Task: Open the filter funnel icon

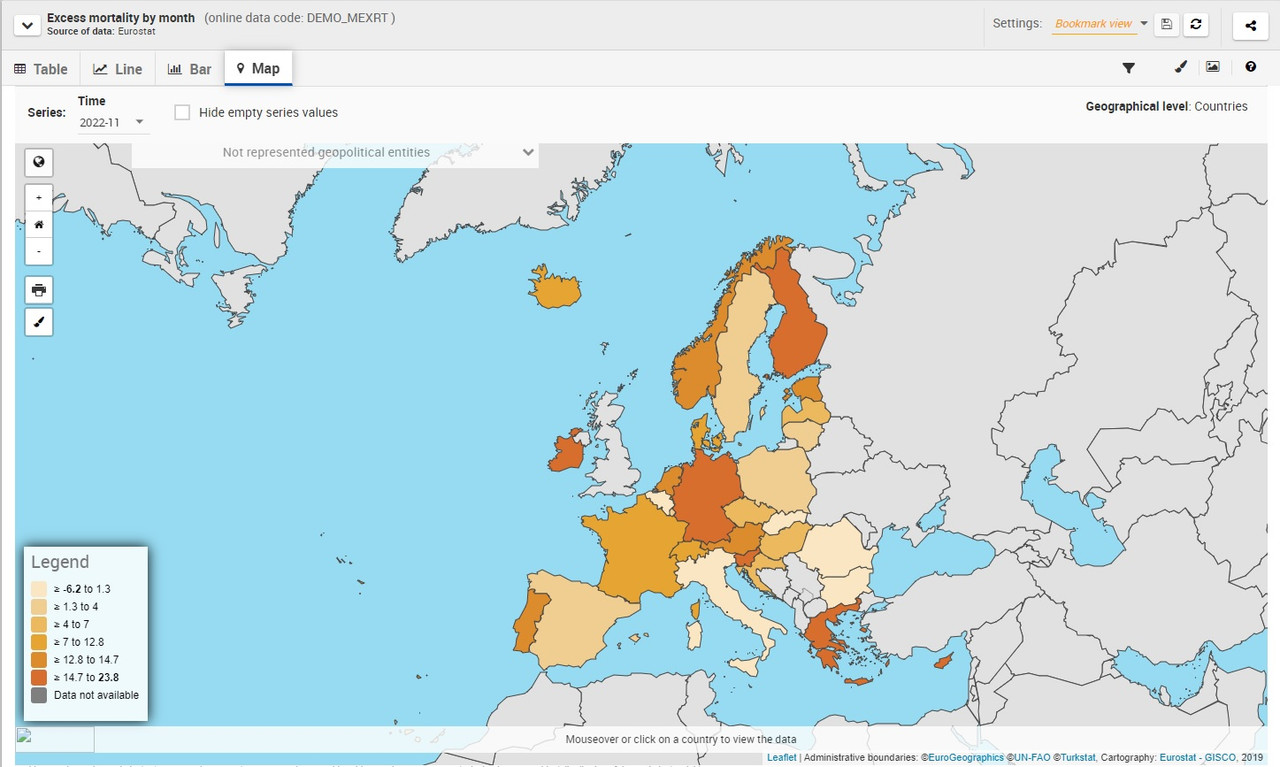Action: [1129, 68]
